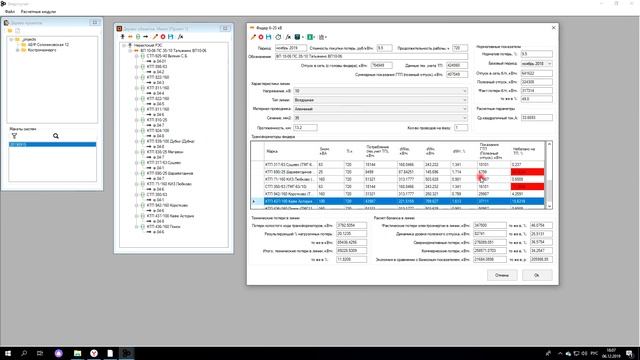640x360 pixels.
Task: Click the green Excel export icon in feeder dialog
Action: [310, 37]
